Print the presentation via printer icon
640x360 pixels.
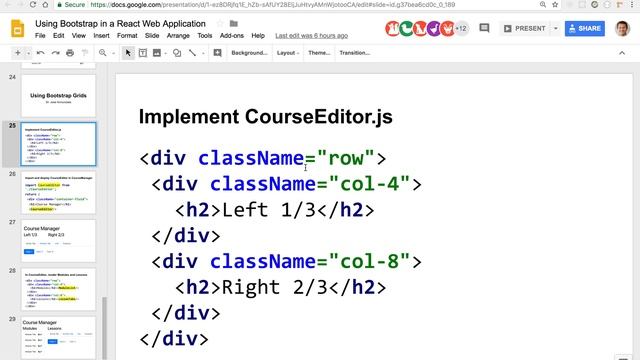(x=70, y=53)
